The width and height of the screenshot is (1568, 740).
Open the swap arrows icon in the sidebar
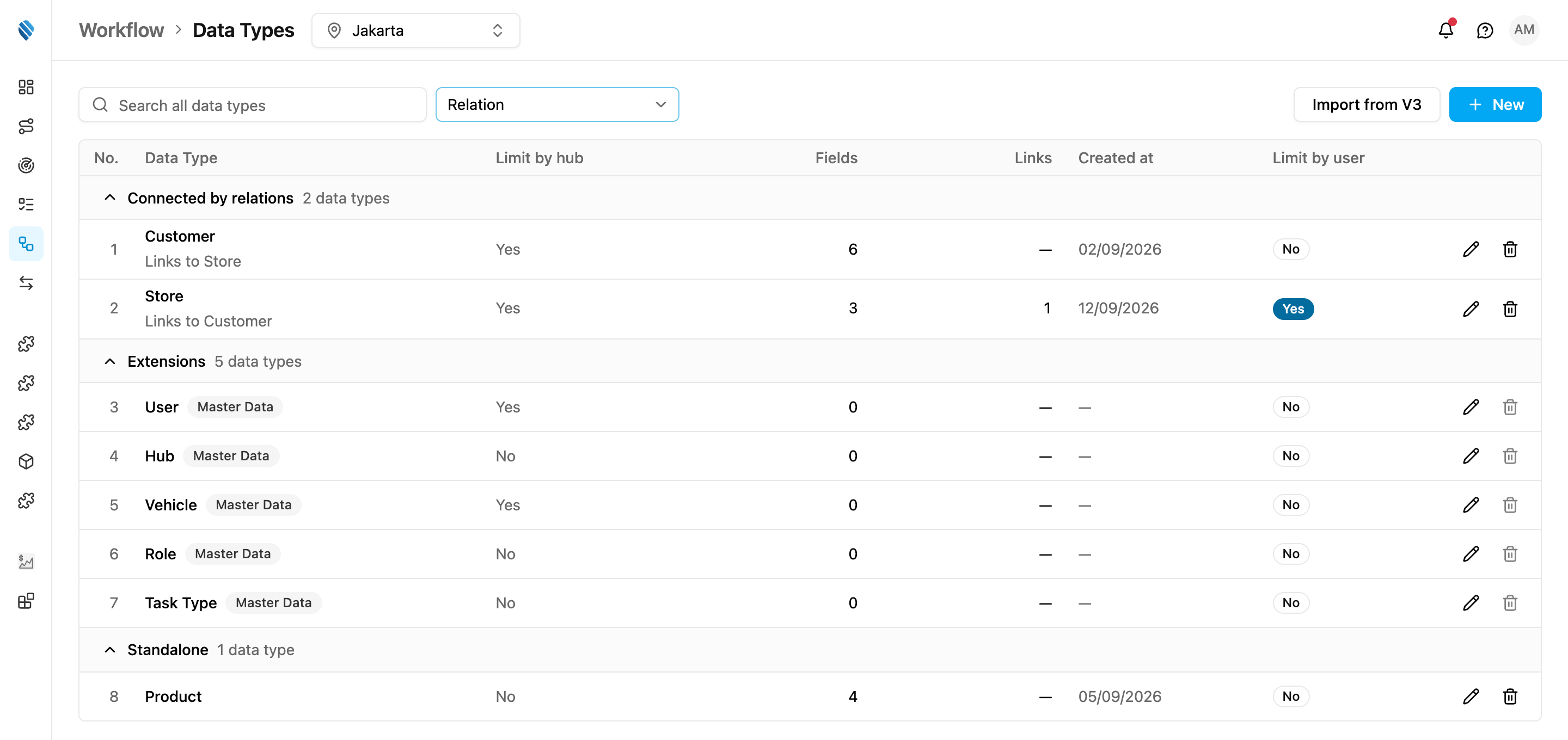[26, 283]
